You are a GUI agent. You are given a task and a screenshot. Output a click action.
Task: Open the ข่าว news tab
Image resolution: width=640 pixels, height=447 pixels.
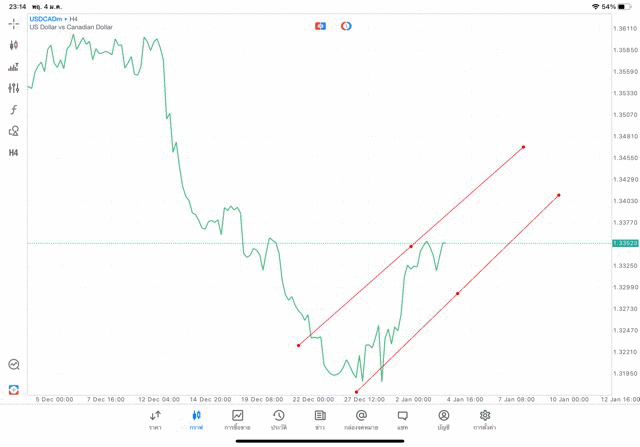tap(320, 420)
